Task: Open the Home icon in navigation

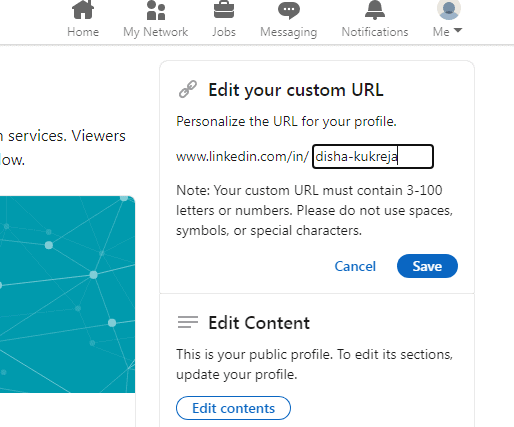Action: 83,9
